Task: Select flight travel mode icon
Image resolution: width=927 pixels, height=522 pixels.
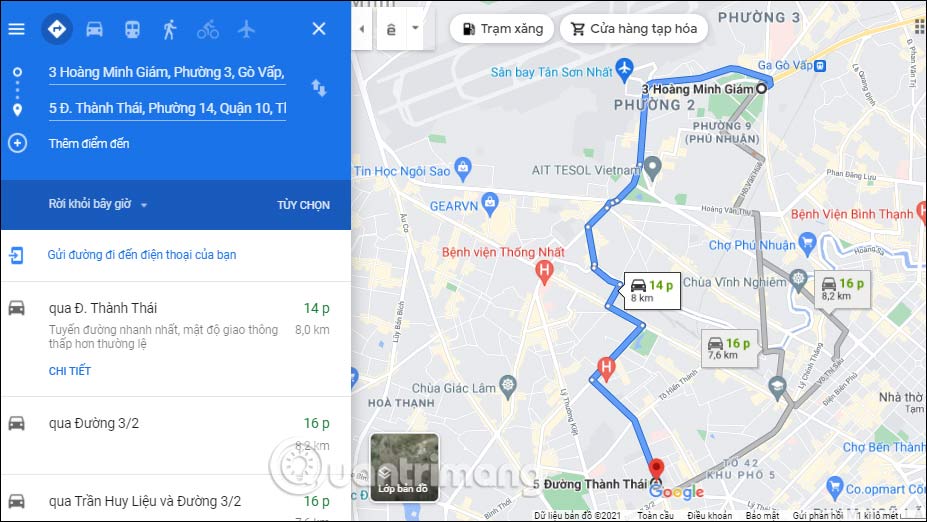Action: (246, 29)
